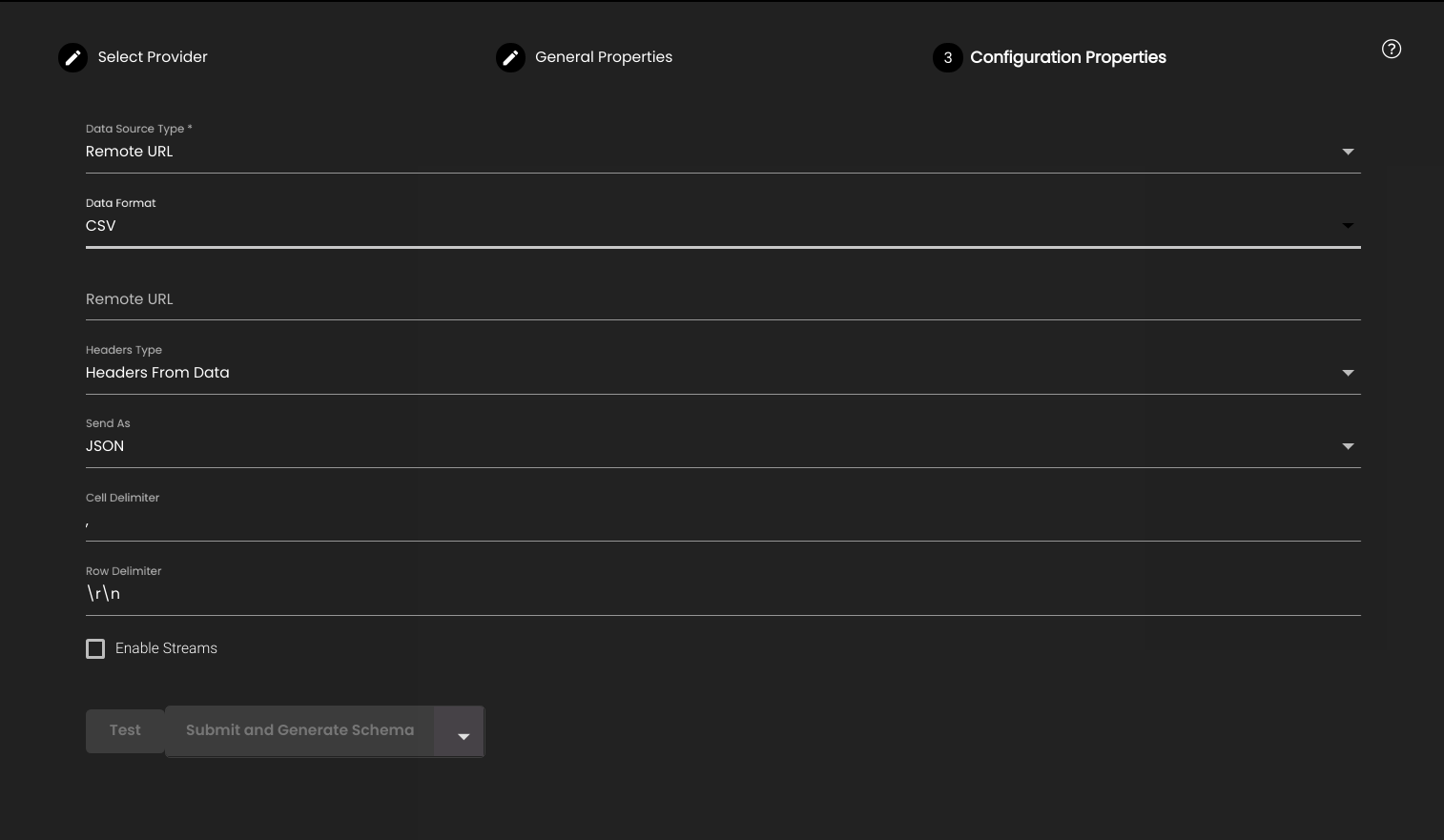
Task: Click the Row Delimiter input field
Action: (723, 594)
